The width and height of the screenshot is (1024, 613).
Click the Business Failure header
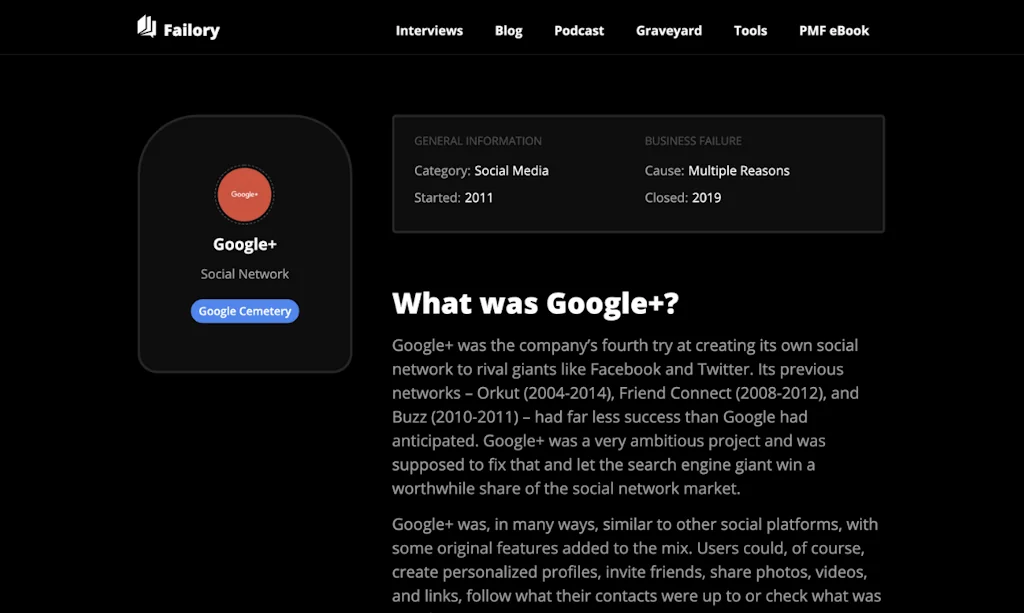(x=693, y=141)
